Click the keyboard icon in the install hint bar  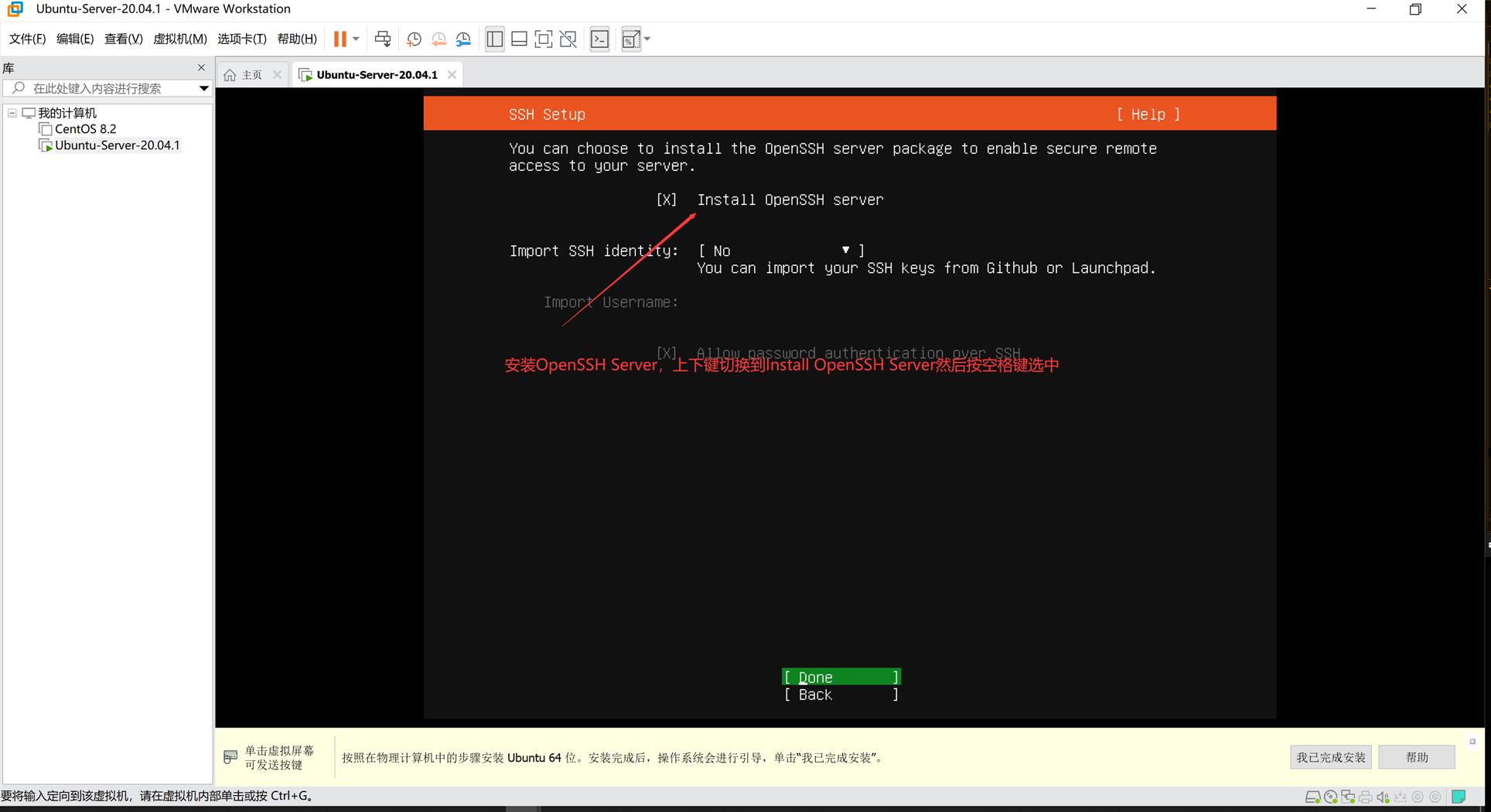(230, 757)
